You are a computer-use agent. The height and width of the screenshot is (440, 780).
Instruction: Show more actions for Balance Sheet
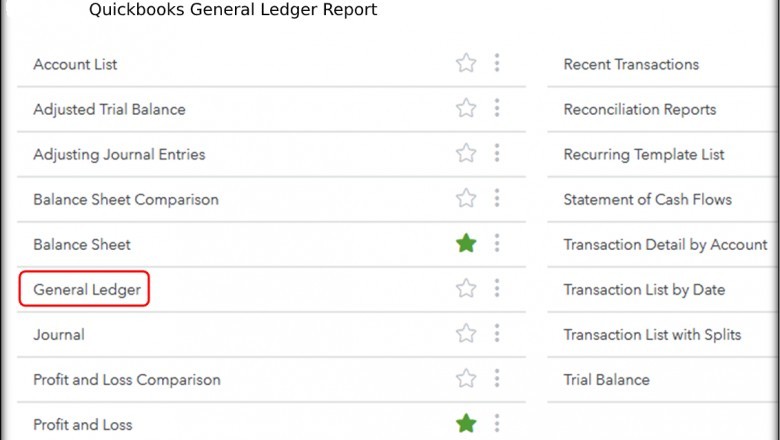pyautogui.click(x=497, y=244)
